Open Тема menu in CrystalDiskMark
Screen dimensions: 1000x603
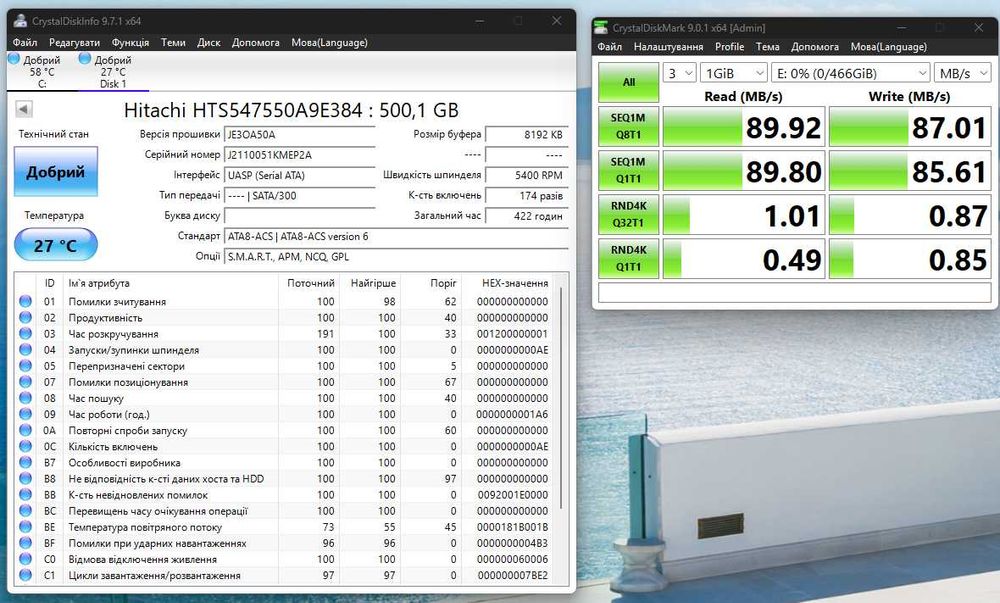pos(767,47)
